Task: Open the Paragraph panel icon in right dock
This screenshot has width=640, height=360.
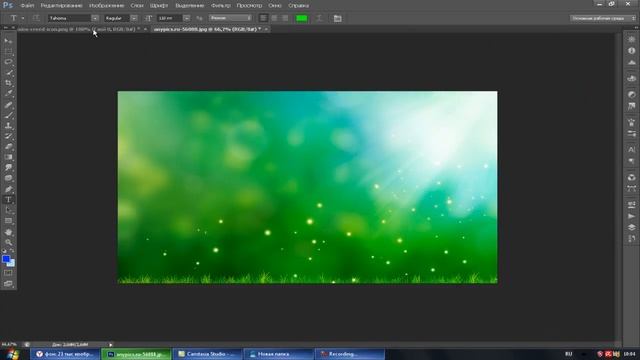Action: point(631,161)
